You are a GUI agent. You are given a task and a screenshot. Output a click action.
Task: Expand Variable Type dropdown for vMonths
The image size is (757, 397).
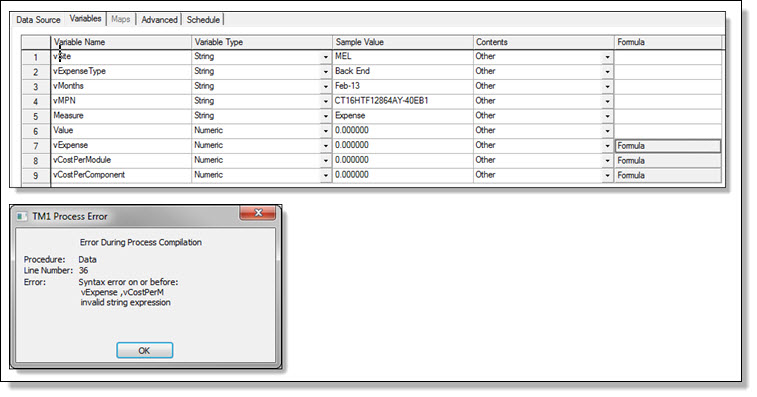tap(326, 86)
